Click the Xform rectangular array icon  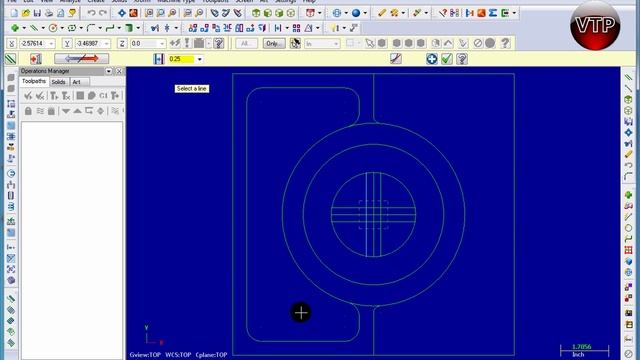tap(296, 28)
